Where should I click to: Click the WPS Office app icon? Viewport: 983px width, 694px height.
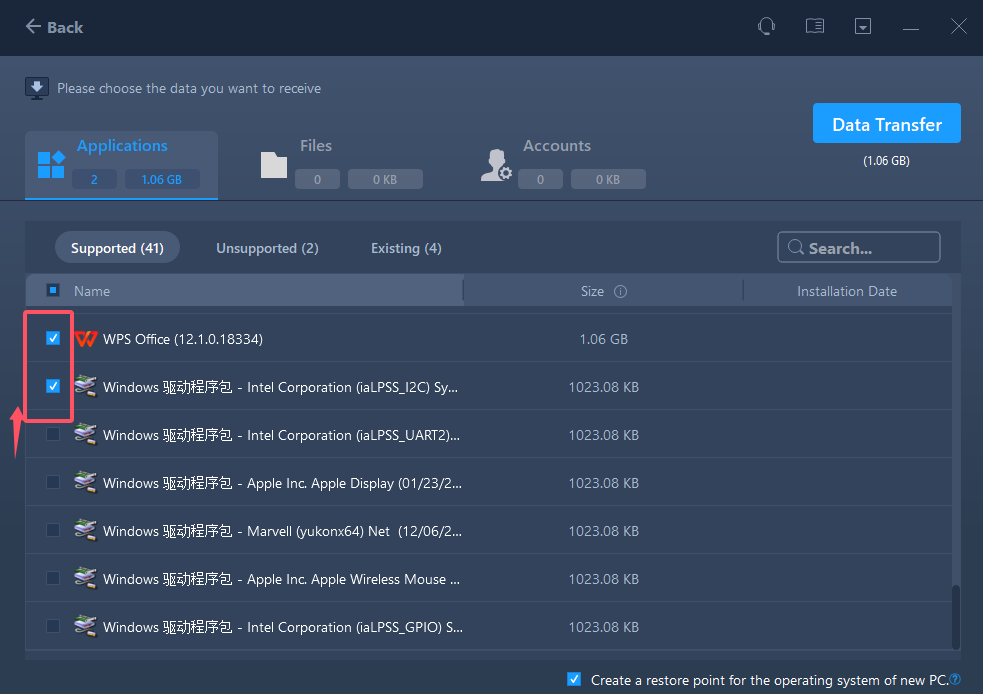click(86, 339)
